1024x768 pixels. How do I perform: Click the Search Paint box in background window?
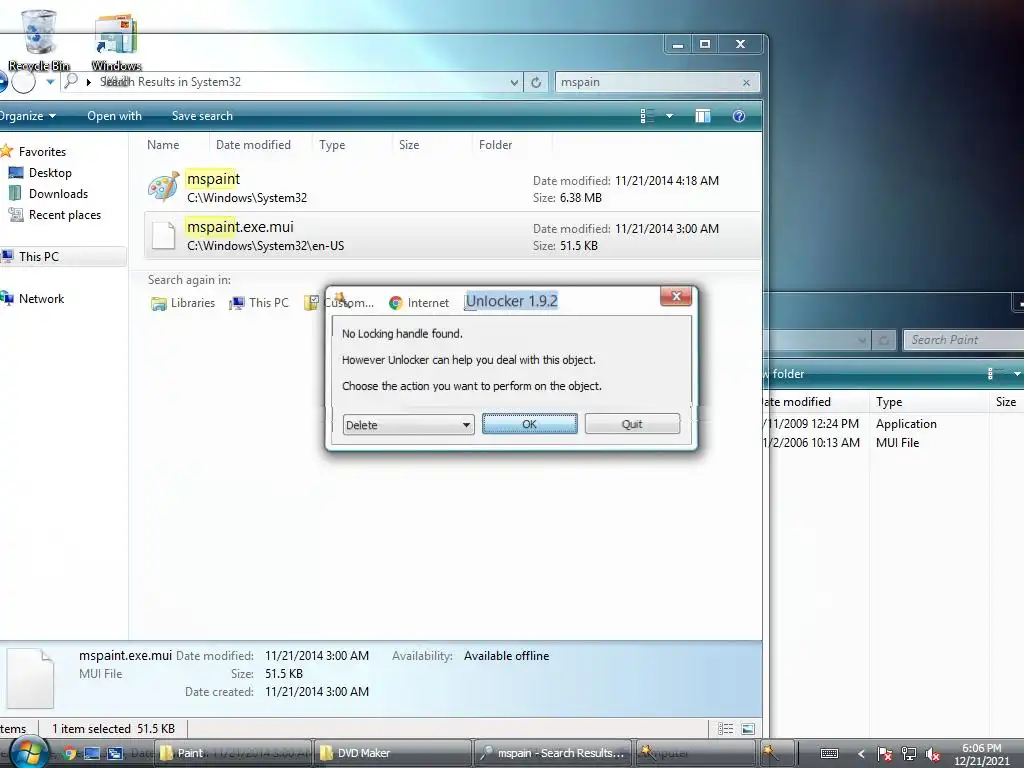pos(963,340)
